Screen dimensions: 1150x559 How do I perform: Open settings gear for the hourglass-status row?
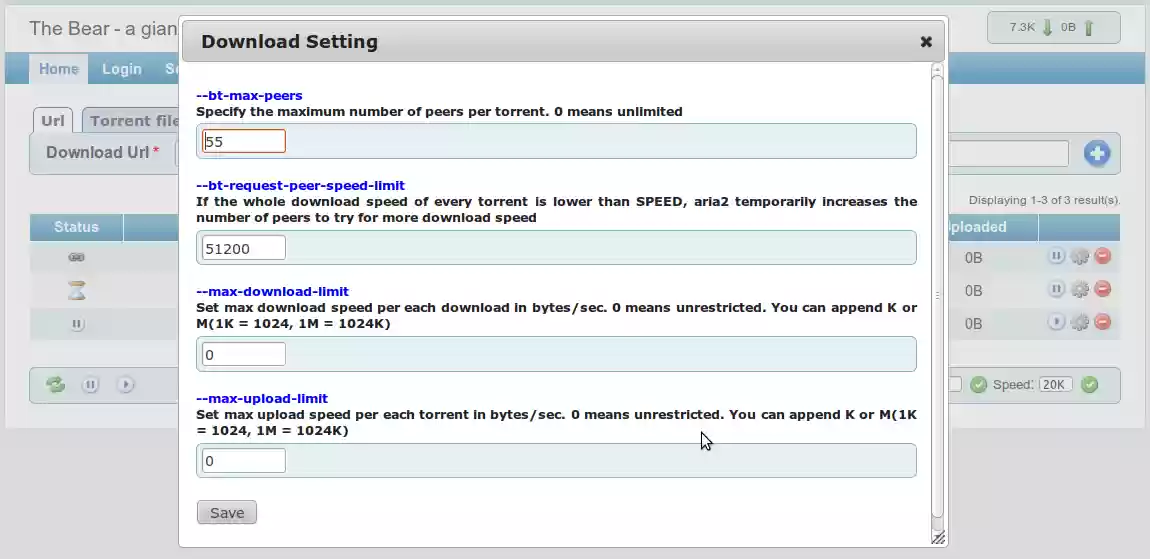click(x=1080, y=290)
